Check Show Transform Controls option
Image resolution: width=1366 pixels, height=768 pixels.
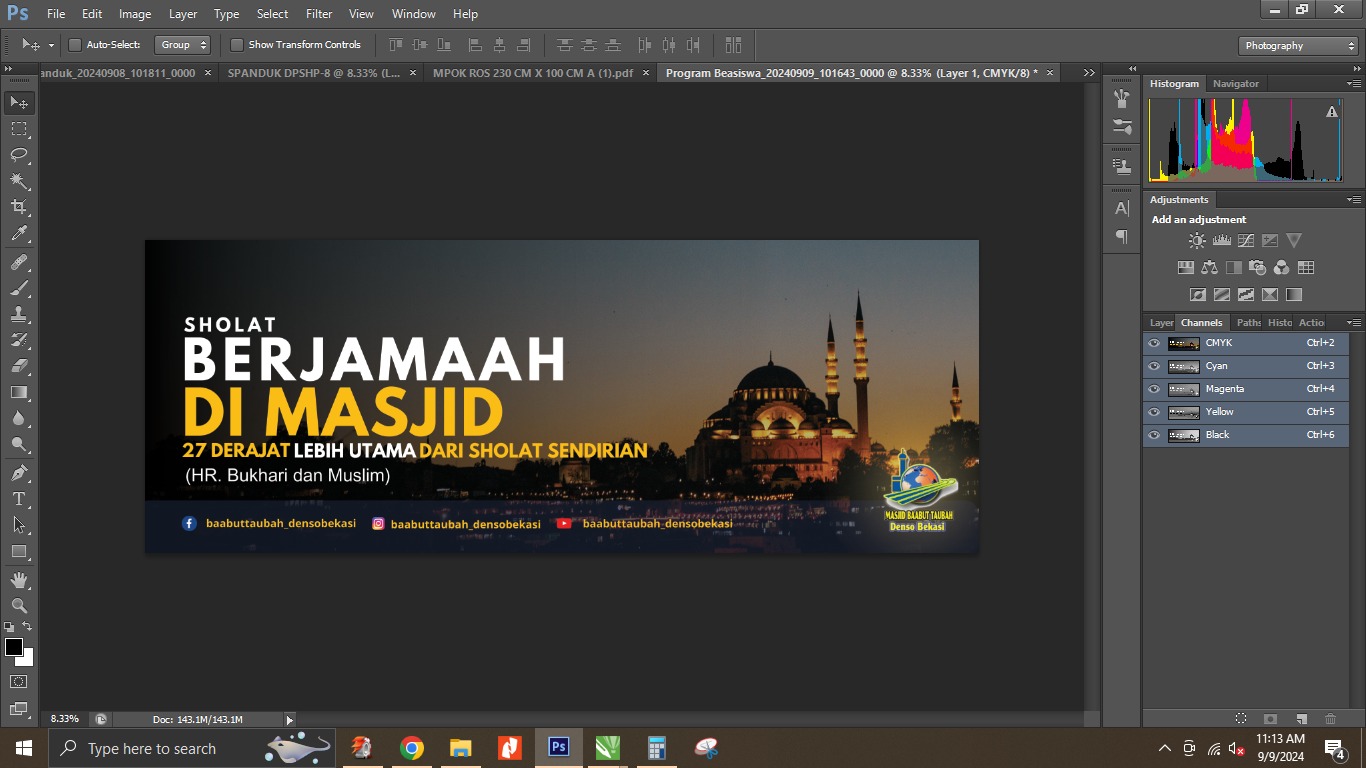coord(237,45)
